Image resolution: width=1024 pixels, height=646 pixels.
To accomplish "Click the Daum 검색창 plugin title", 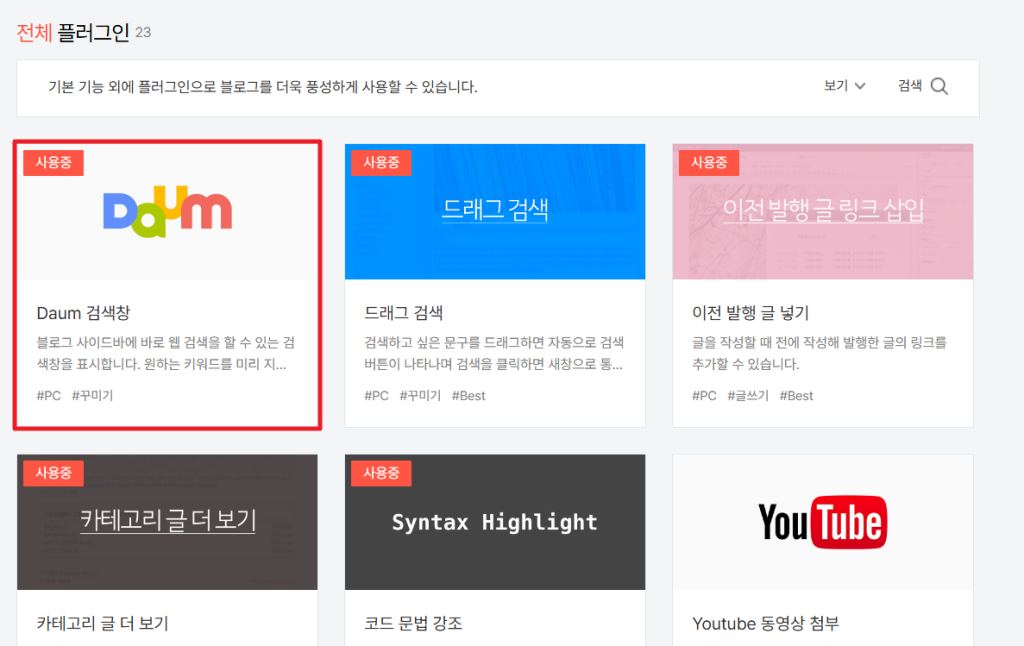I will click(83, 314).
